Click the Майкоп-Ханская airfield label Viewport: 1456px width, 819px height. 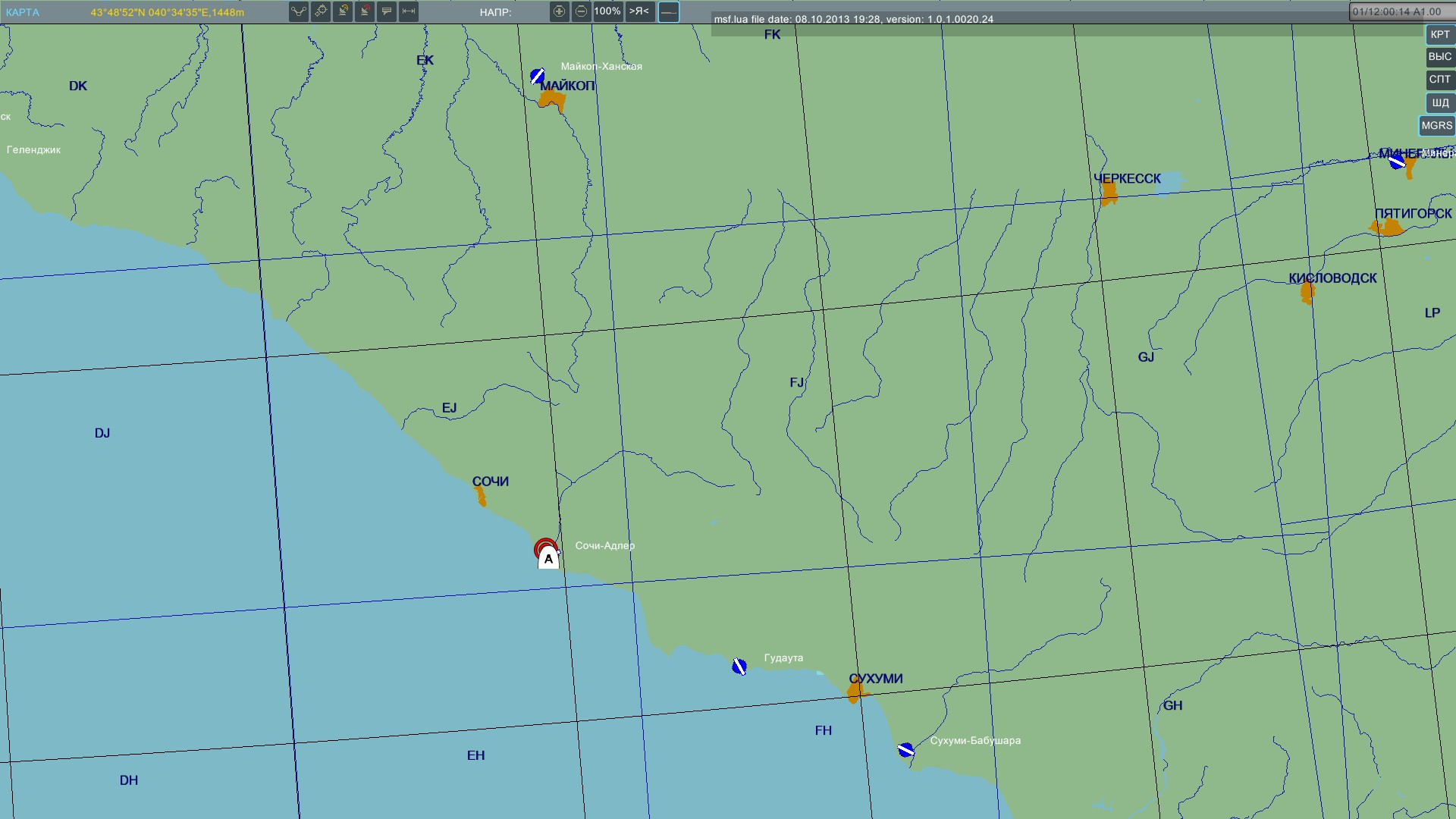[x=601, y=66]
